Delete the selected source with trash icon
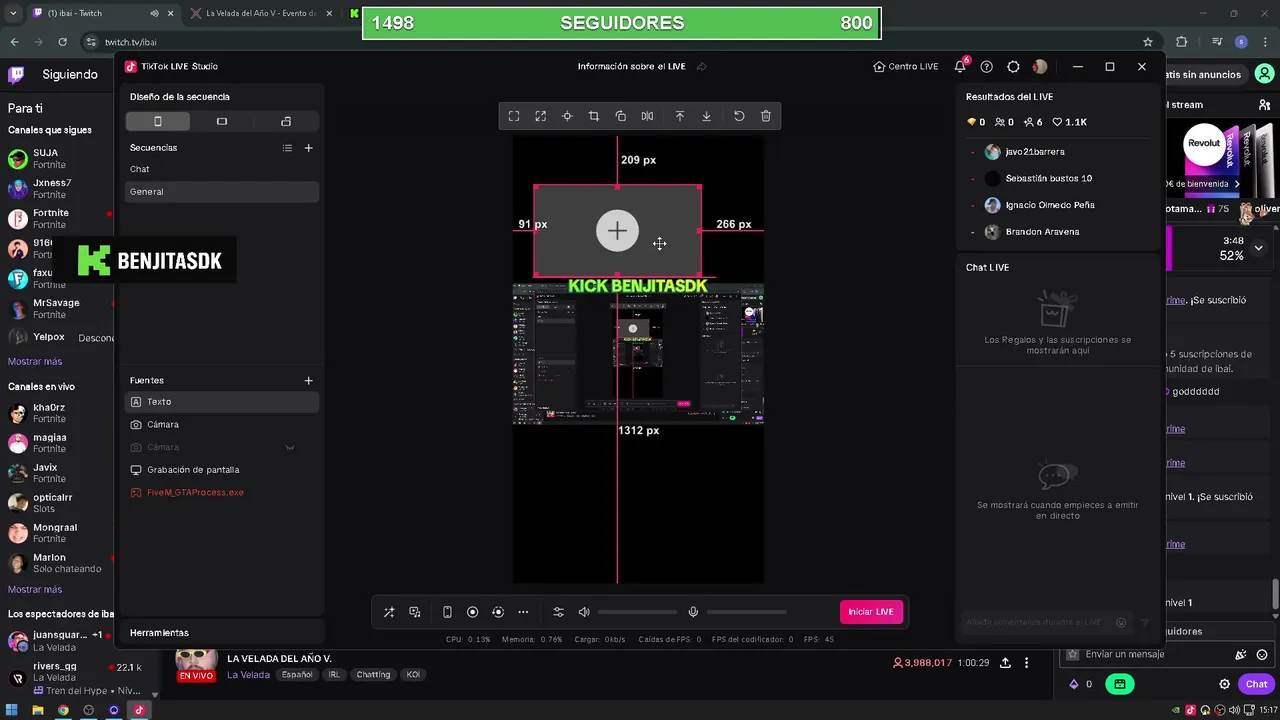1280x720 pixels. (x=766, y=116)
